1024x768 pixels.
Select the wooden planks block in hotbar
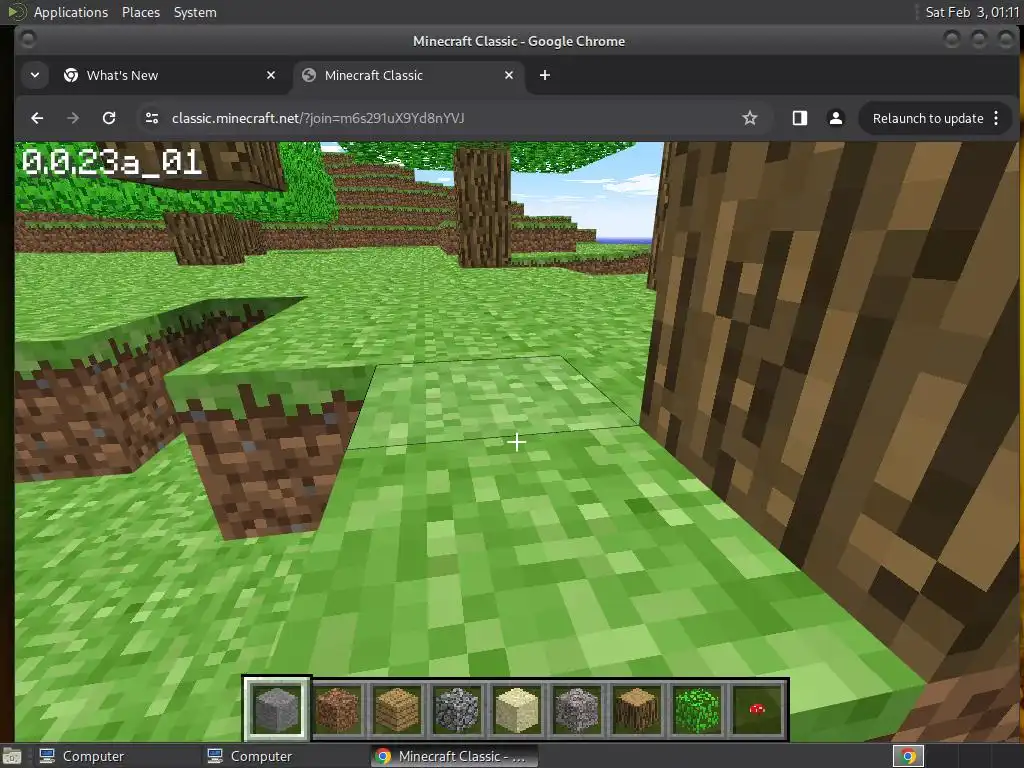[x=397, y=709]
